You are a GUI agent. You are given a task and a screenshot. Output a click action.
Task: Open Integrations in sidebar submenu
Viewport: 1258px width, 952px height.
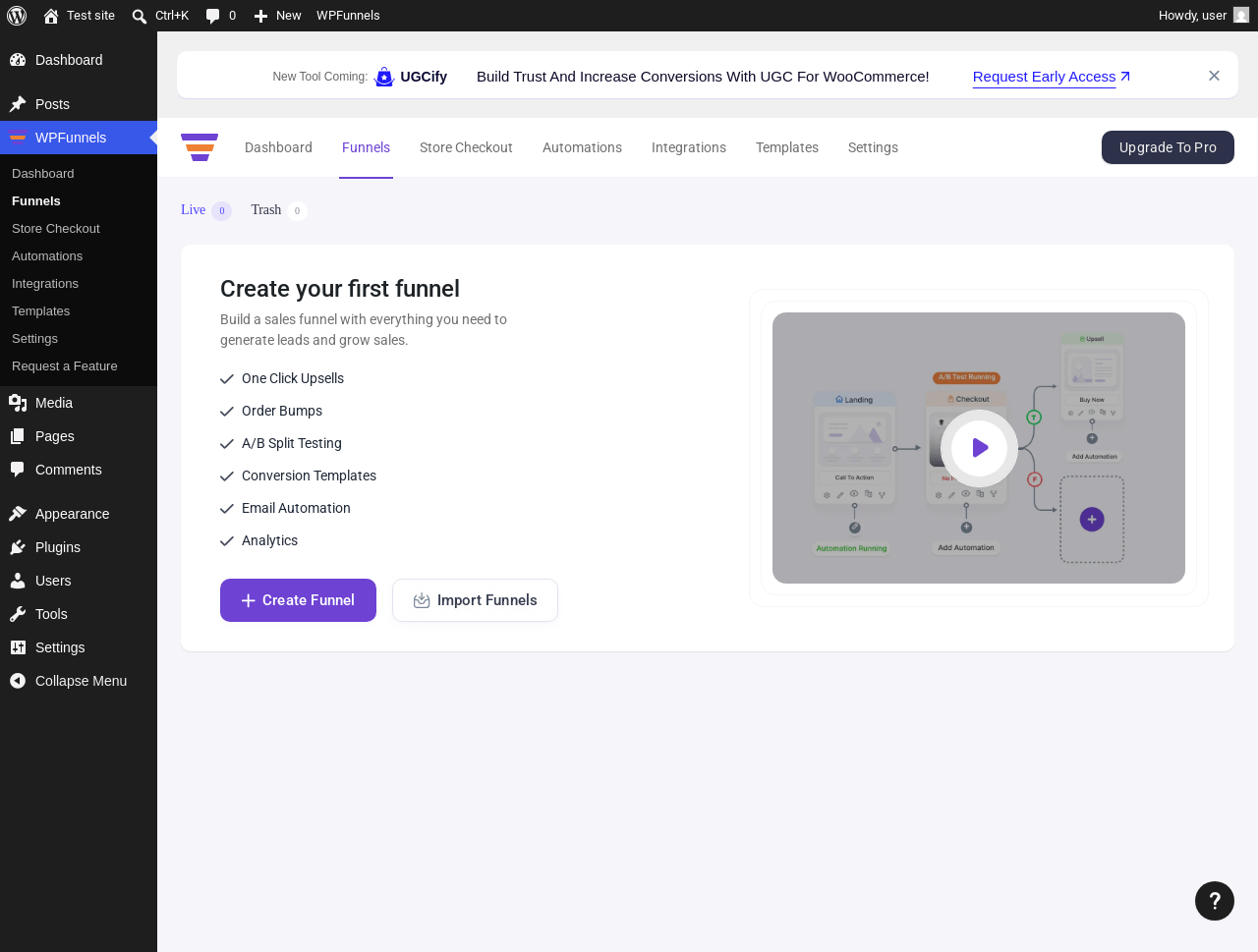coord(45,284)
